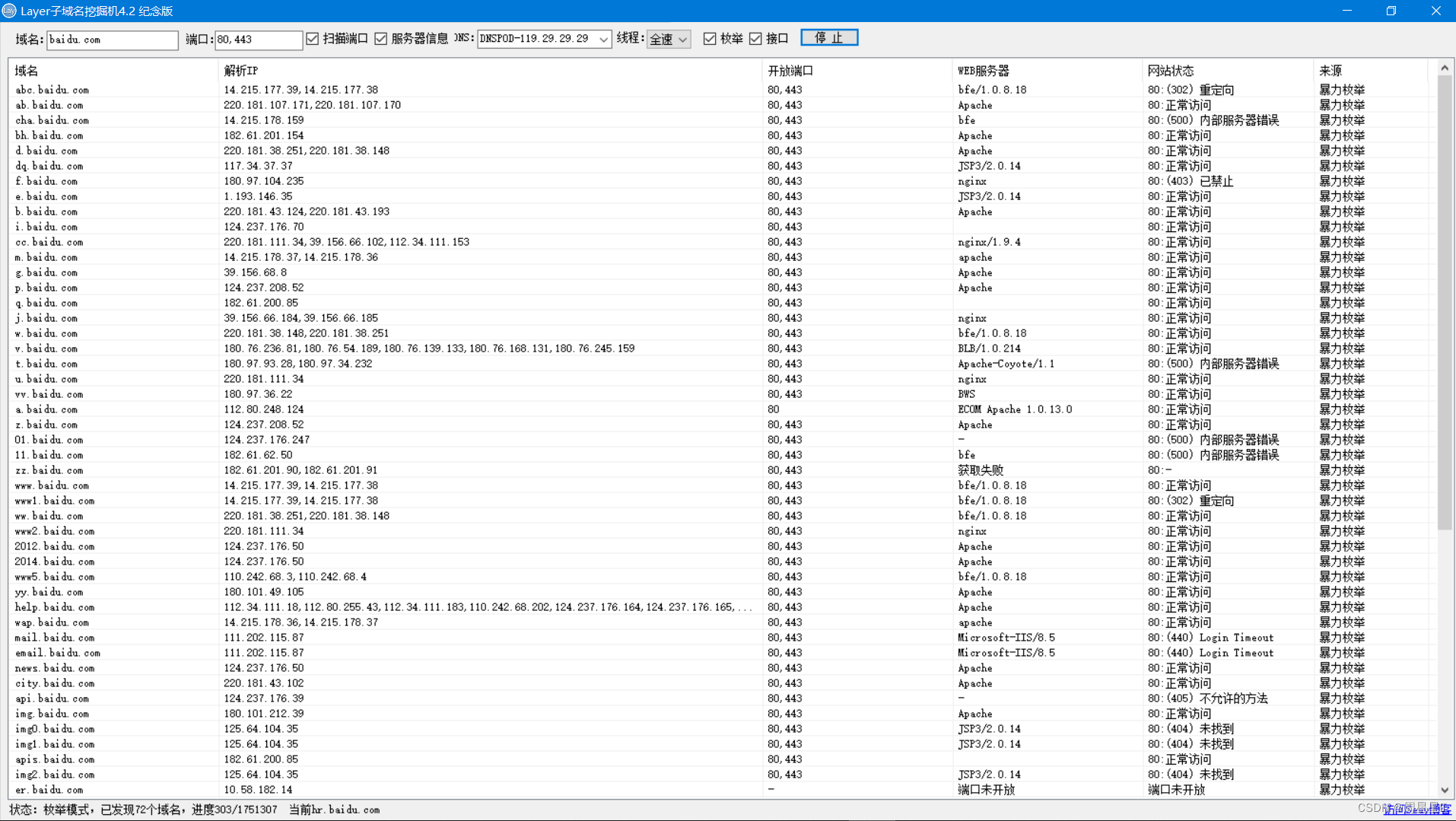Sort by 域名 column header
Screen dimensions: 1456x821
113,71
